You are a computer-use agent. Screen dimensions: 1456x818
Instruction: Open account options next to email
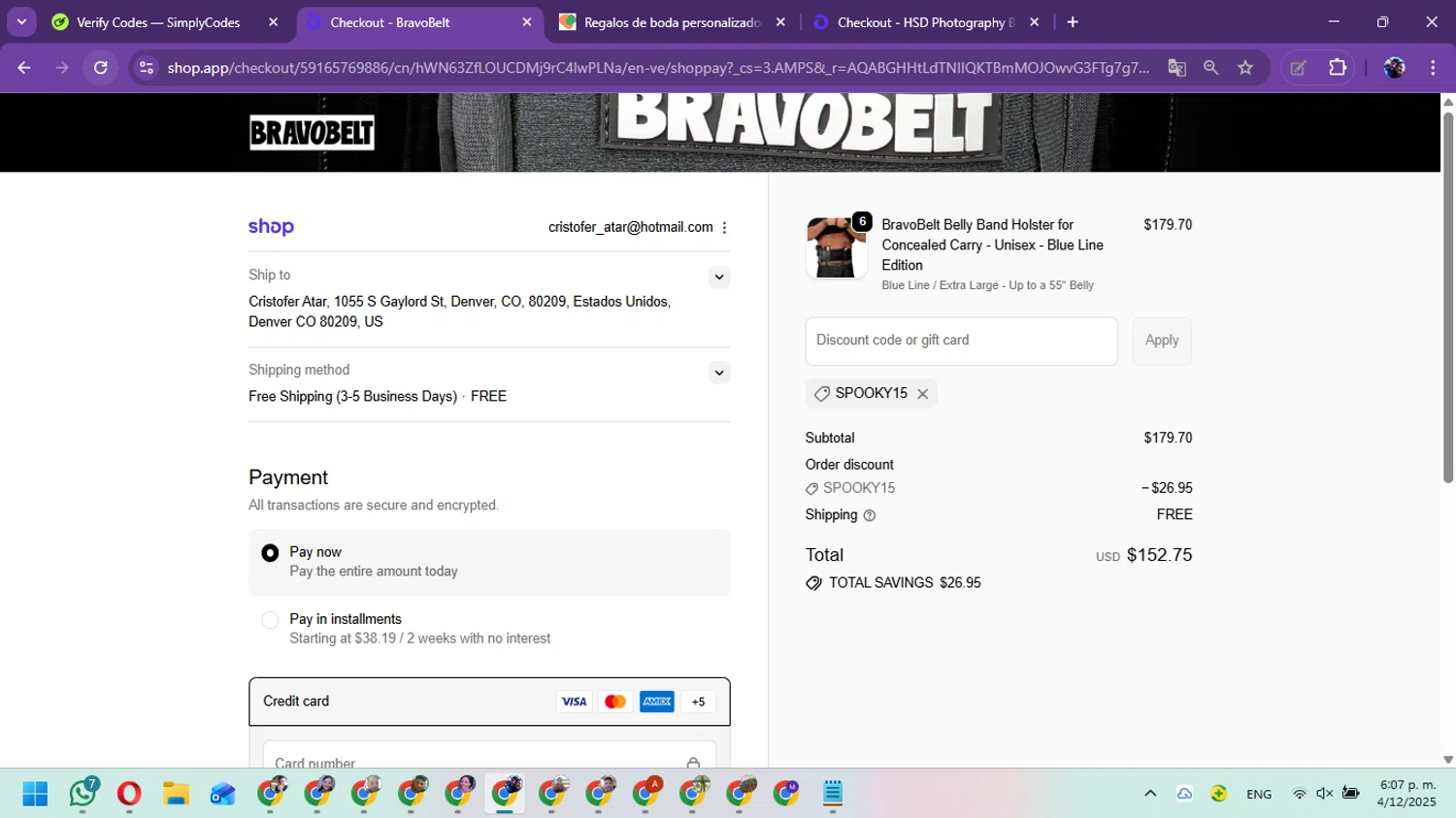pyautogui.click(x=724, y=227)
